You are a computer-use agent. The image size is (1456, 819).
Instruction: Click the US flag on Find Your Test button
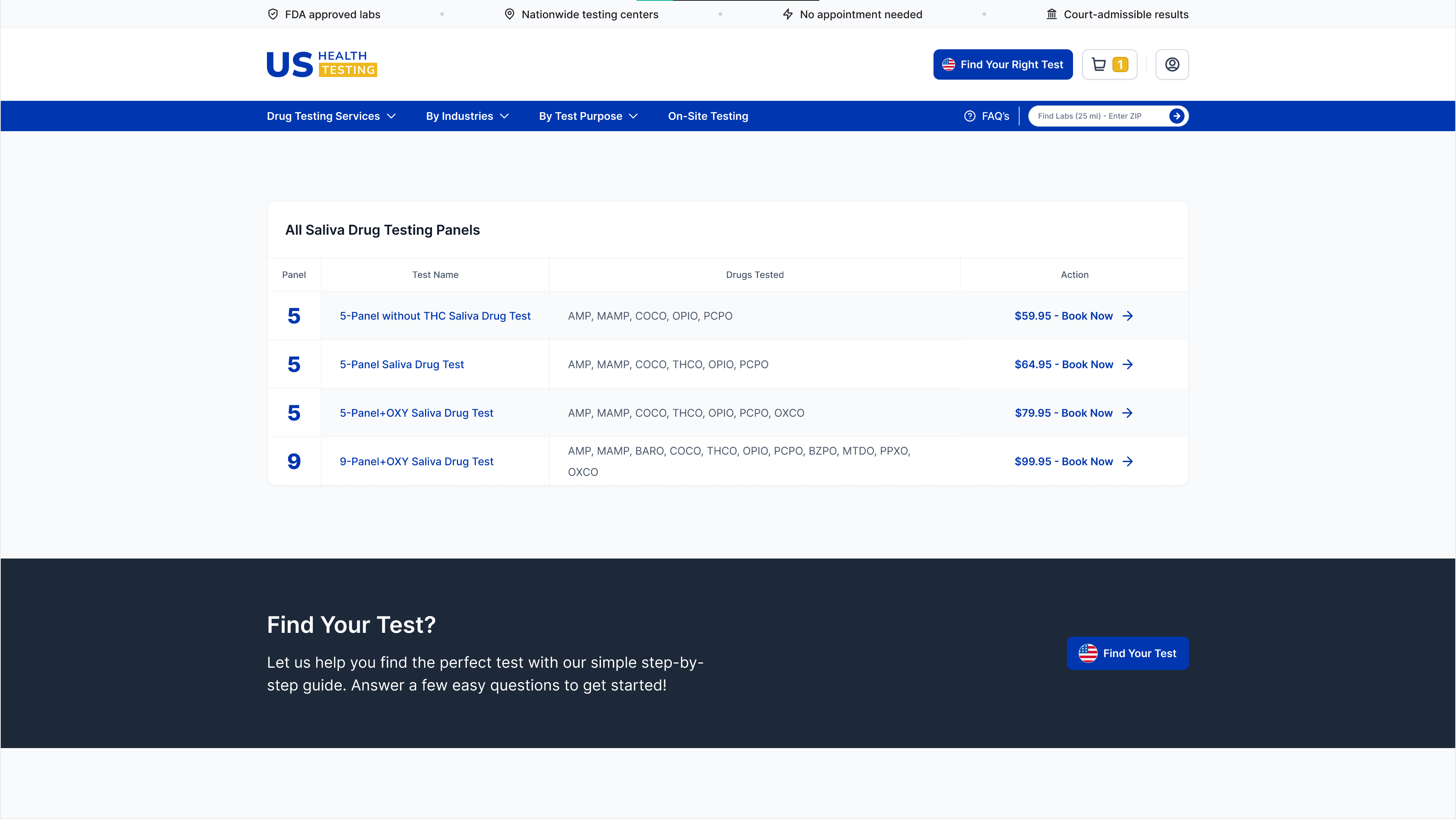click(1088, 653)
